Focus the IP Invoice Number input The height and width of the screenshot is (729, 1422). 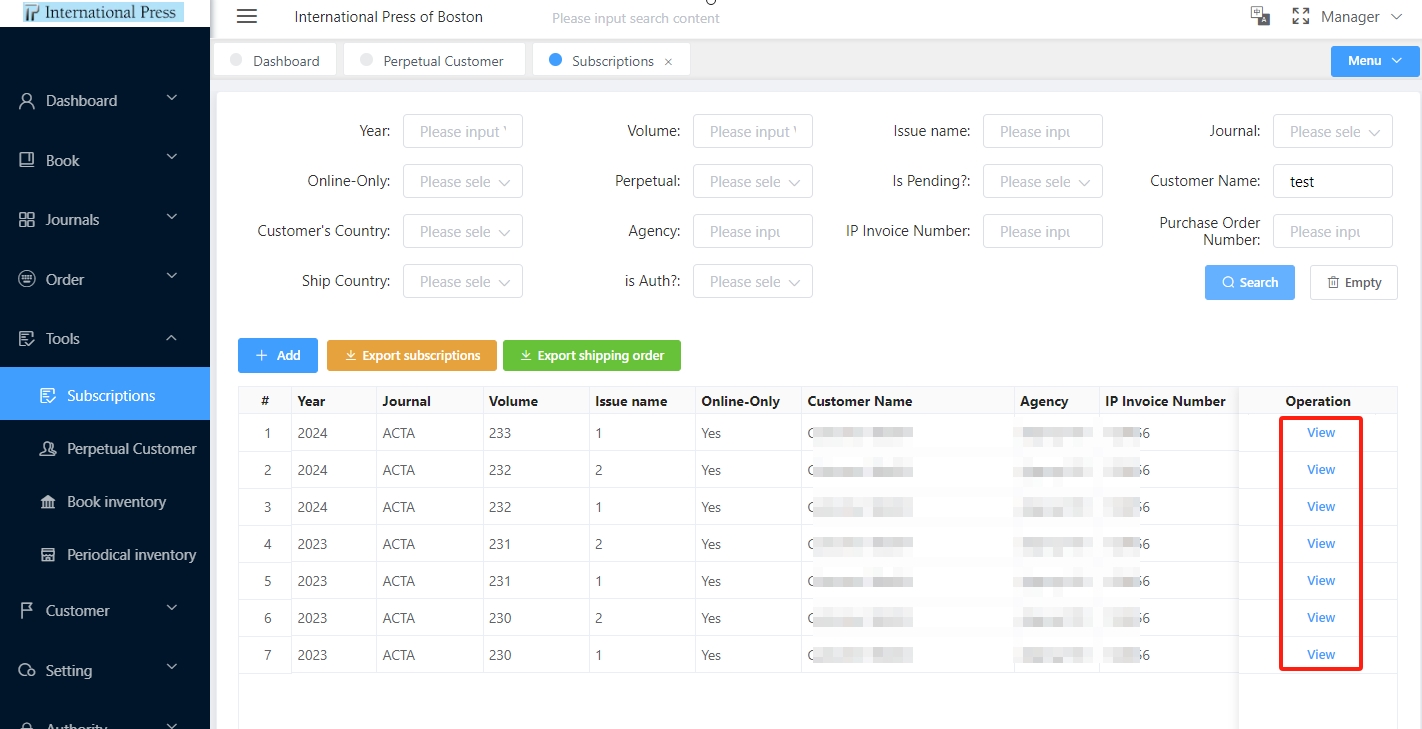(1042, 231)
